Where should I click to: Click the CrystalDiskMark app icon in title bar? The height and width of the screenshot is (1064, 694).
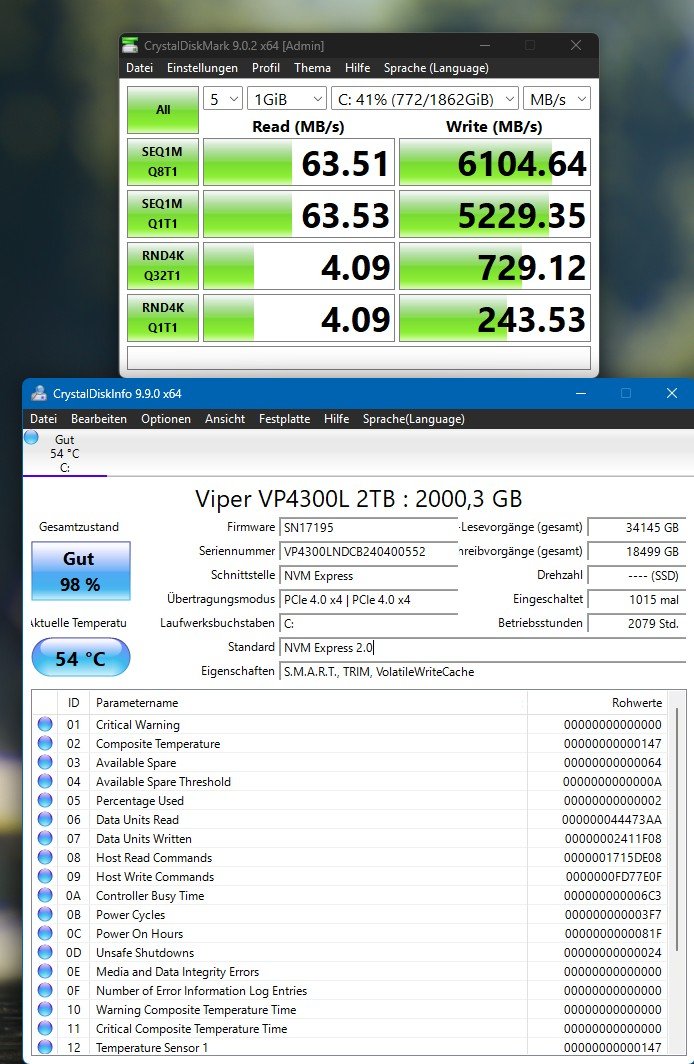click(x=130, y=45)
